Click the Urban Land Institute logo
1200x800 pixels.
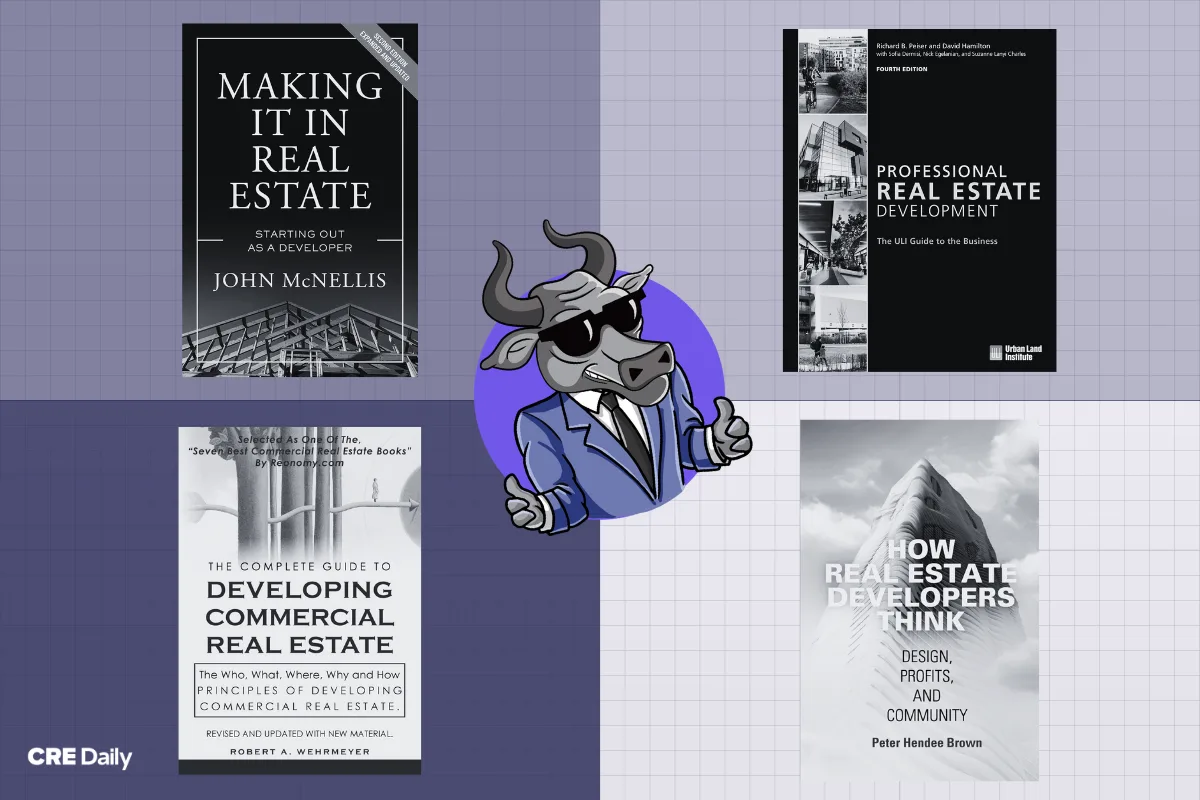(x=1014, y=353)
